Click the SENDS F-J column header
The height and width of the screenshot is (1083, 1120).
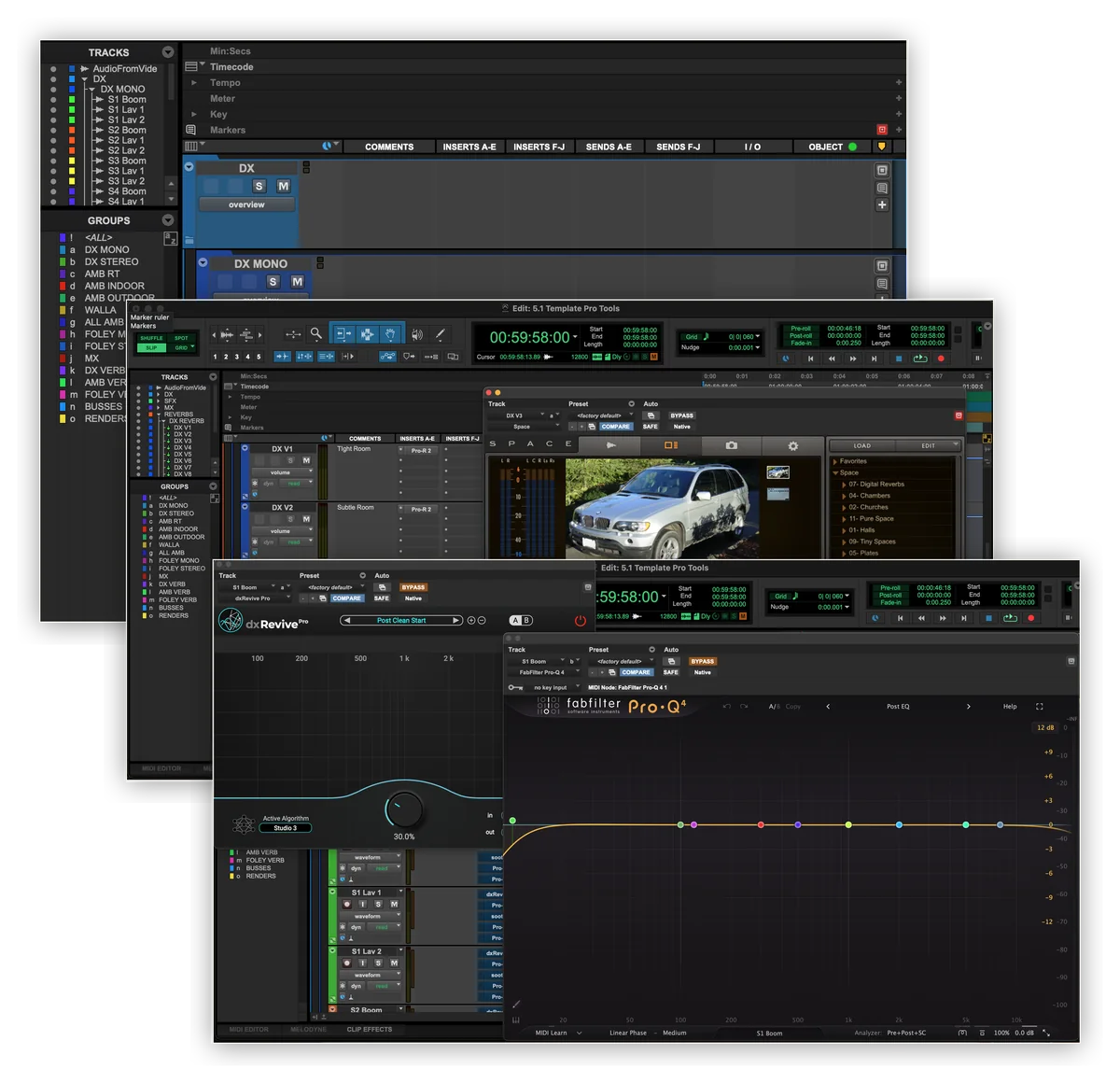[679, 147]
